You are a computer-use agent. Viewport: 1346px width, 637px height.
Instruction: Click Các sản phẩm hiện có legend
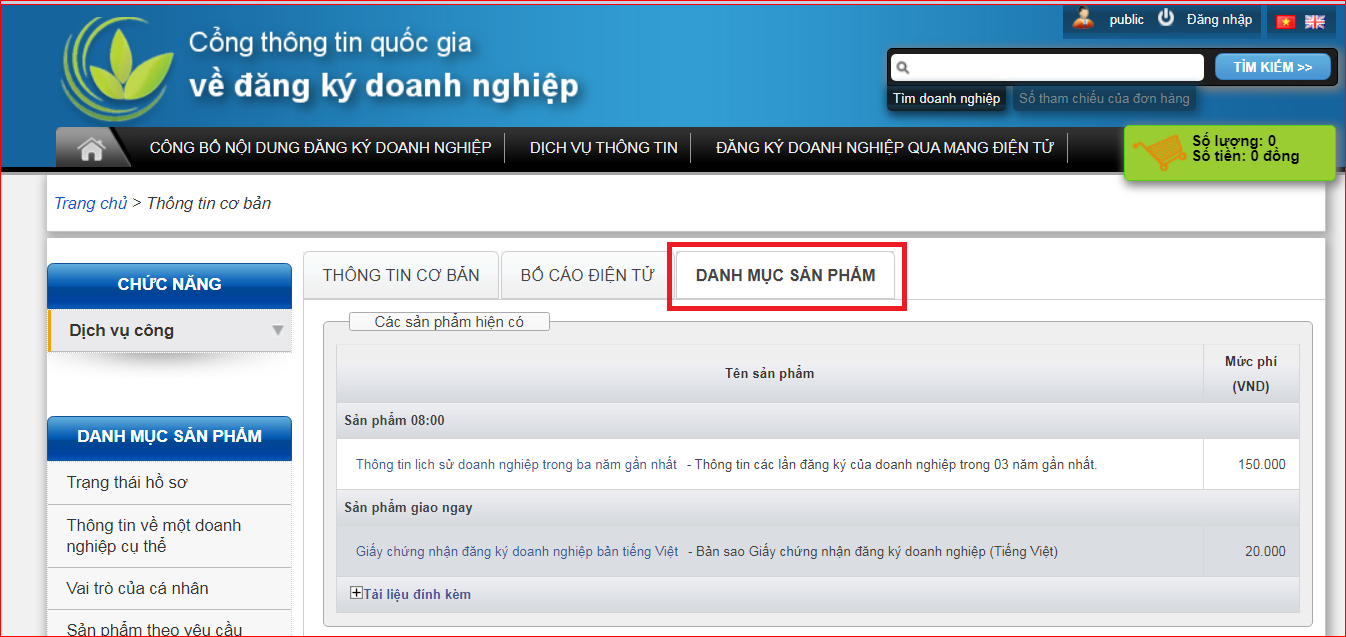449,322
